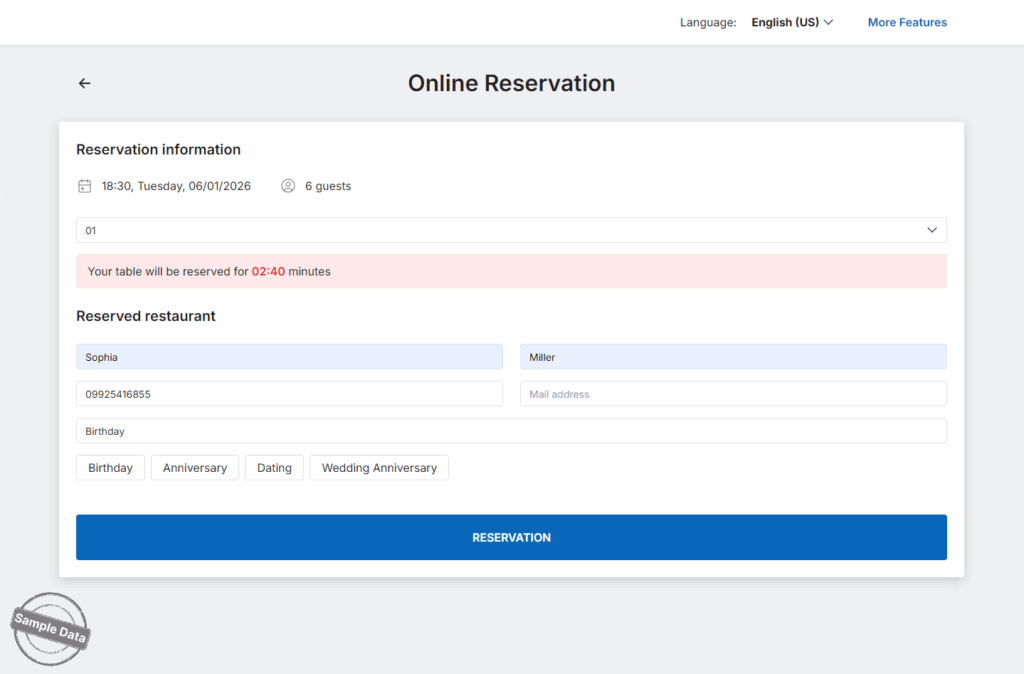This screenshot has height=674, width=1024.
Task: Click the phone number field
Action: 289,394
